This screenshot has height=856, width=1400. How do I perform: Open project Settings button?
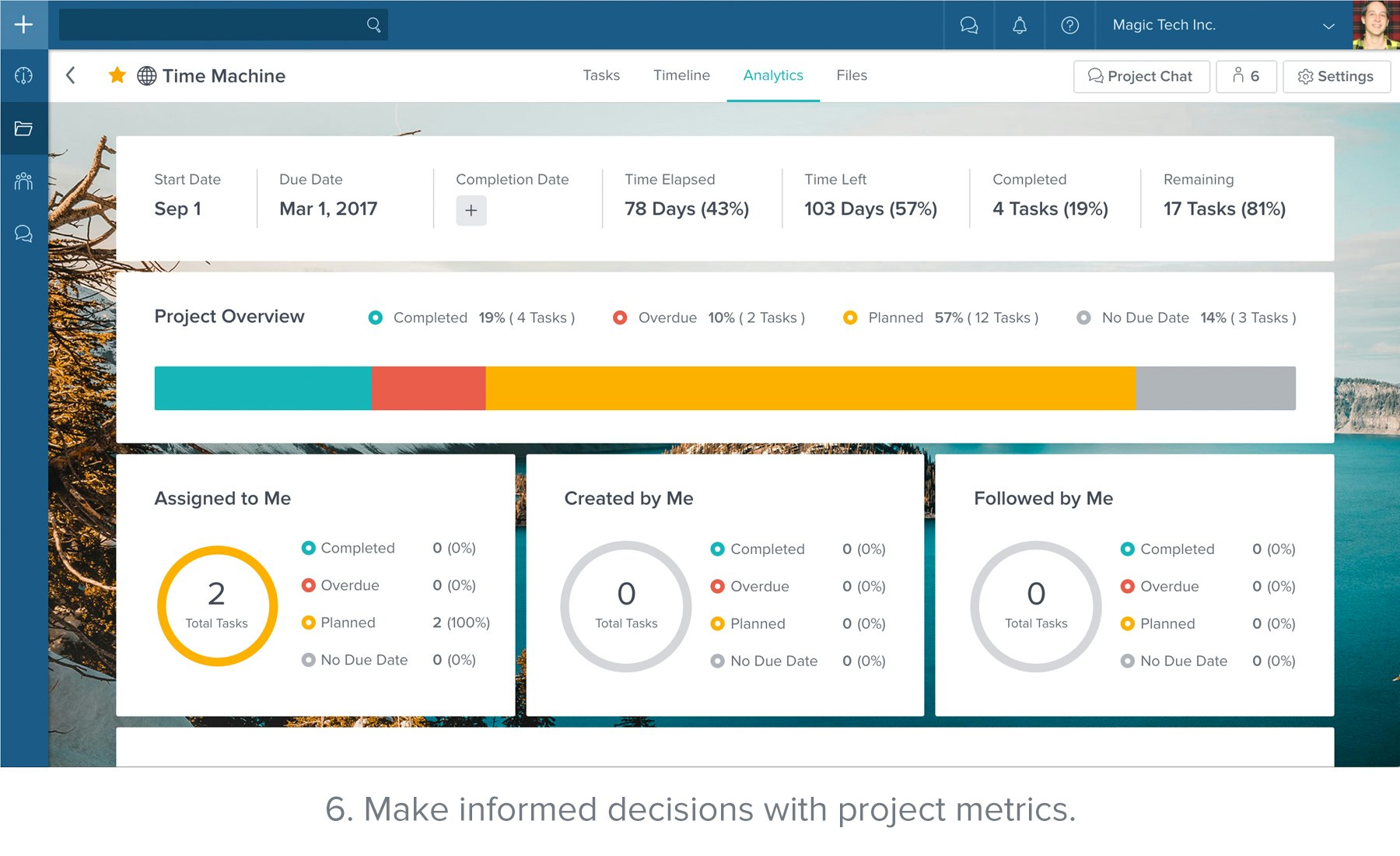click(x=1336, y=76)
